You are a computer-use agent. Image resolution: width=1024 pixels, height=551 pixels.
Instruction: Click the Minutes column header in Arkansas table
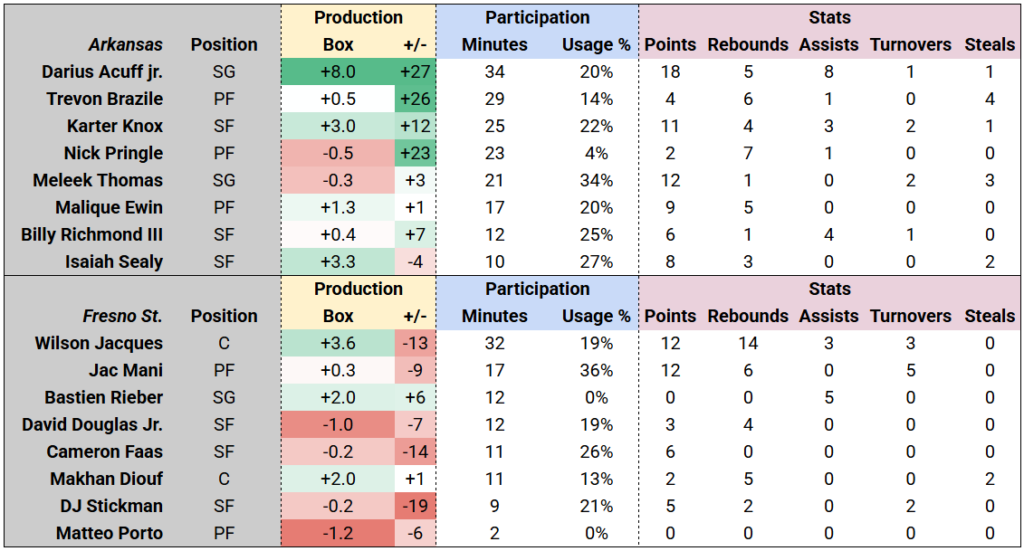click(x=494, y=45)
